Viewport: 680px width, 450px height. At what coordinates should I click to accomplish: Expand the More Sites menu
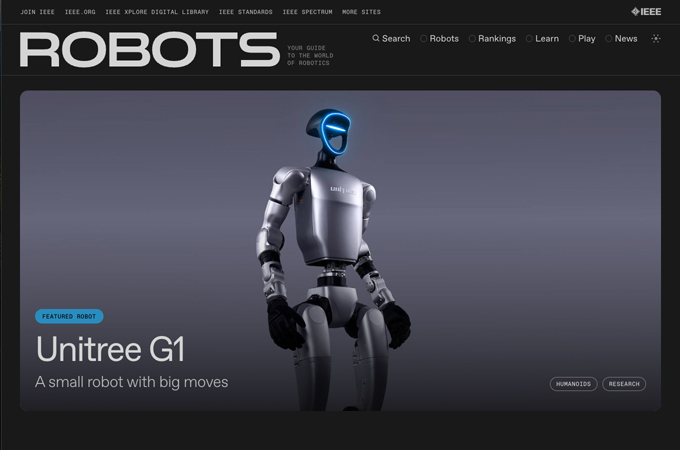pos(361,12)
